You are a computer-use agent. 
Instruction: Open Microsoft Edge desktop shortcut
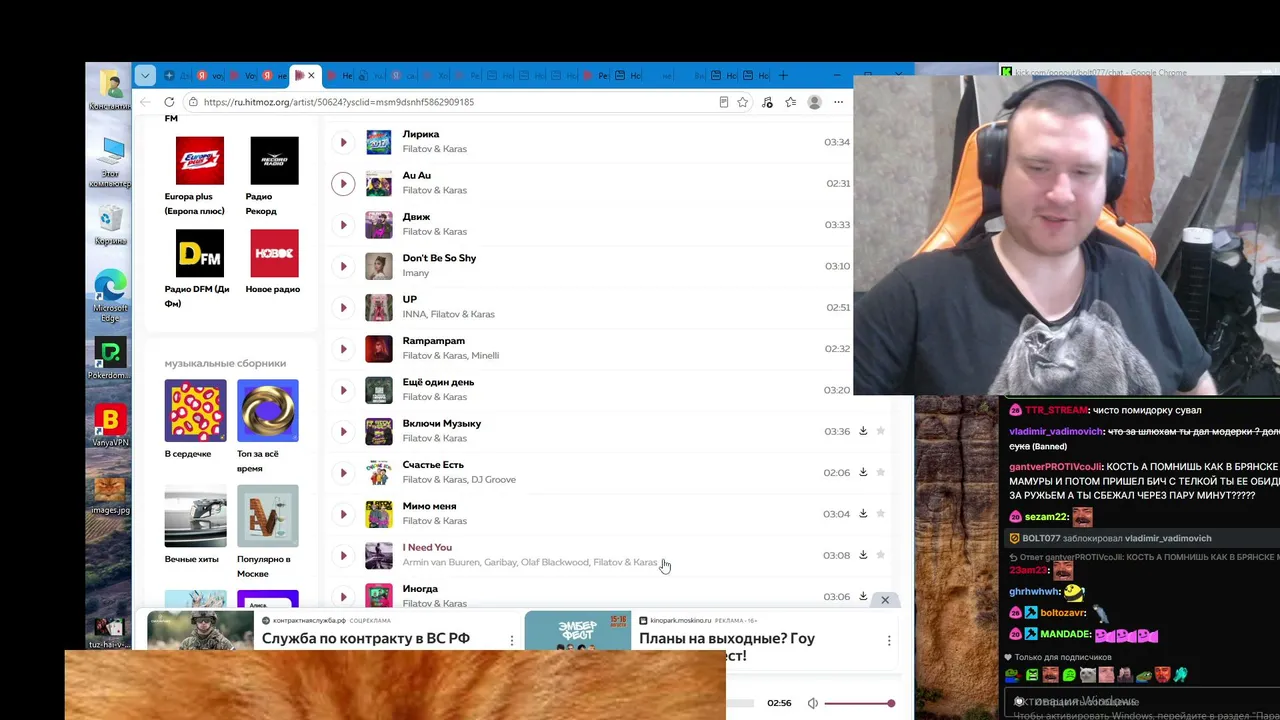coord(110,296)
